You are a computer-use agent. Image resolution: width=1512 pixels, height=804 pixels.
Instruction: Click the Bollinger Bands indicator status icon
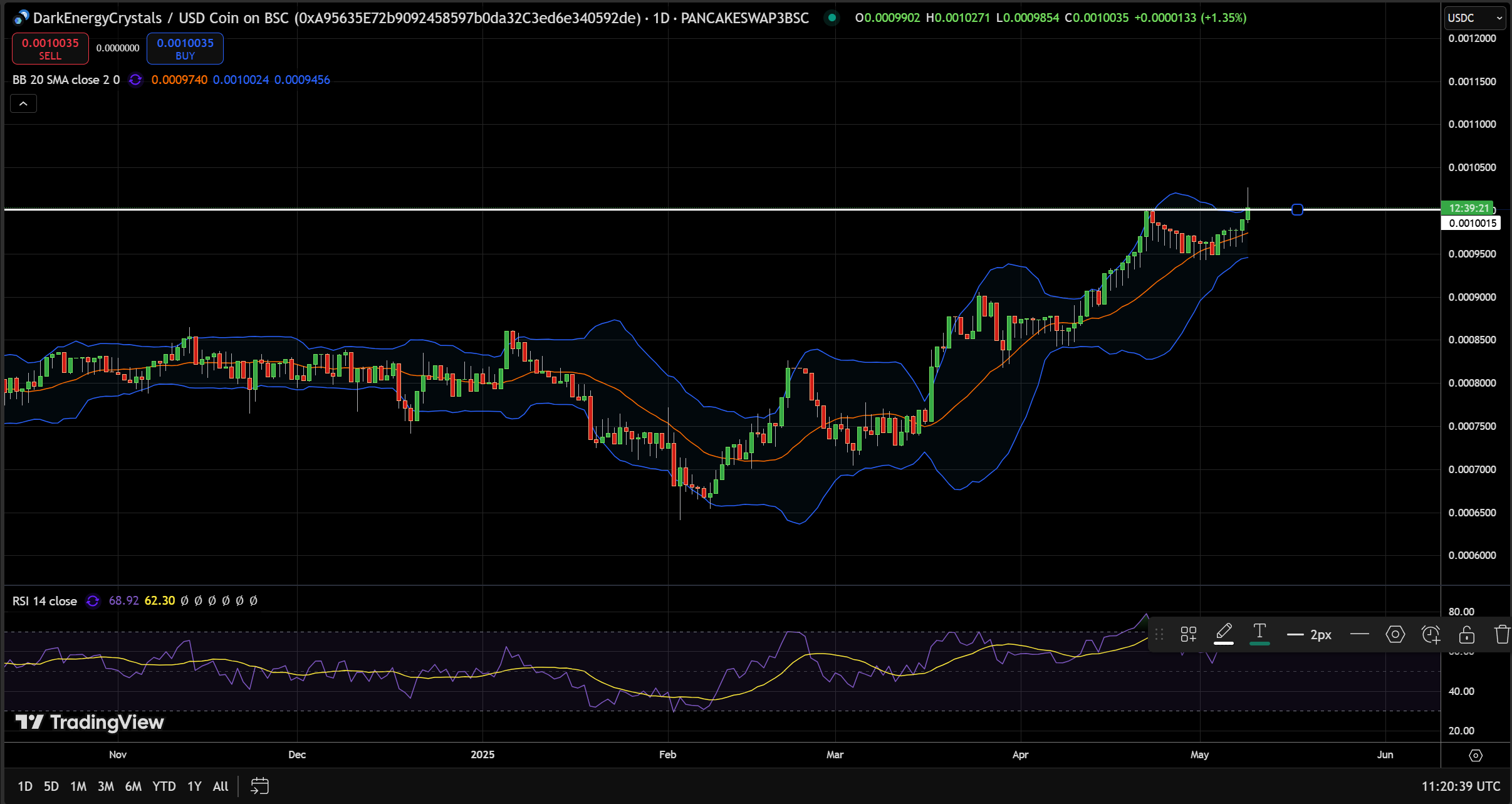pyautogui.click(x=135, y=80)
